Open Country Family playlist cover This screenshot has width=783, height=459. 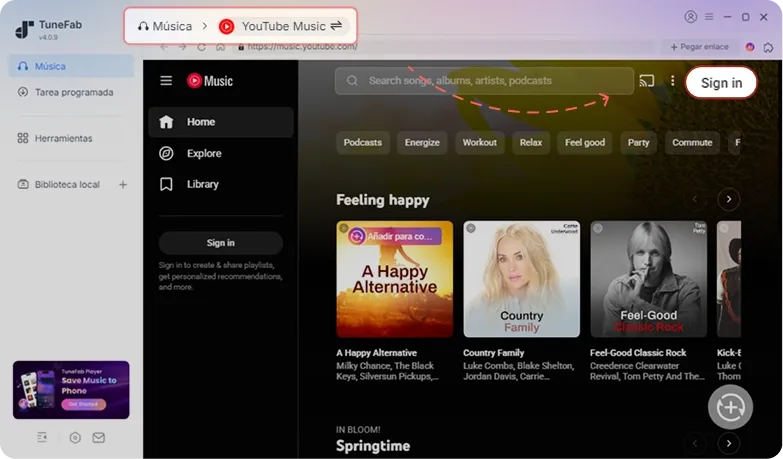point(521,279)
